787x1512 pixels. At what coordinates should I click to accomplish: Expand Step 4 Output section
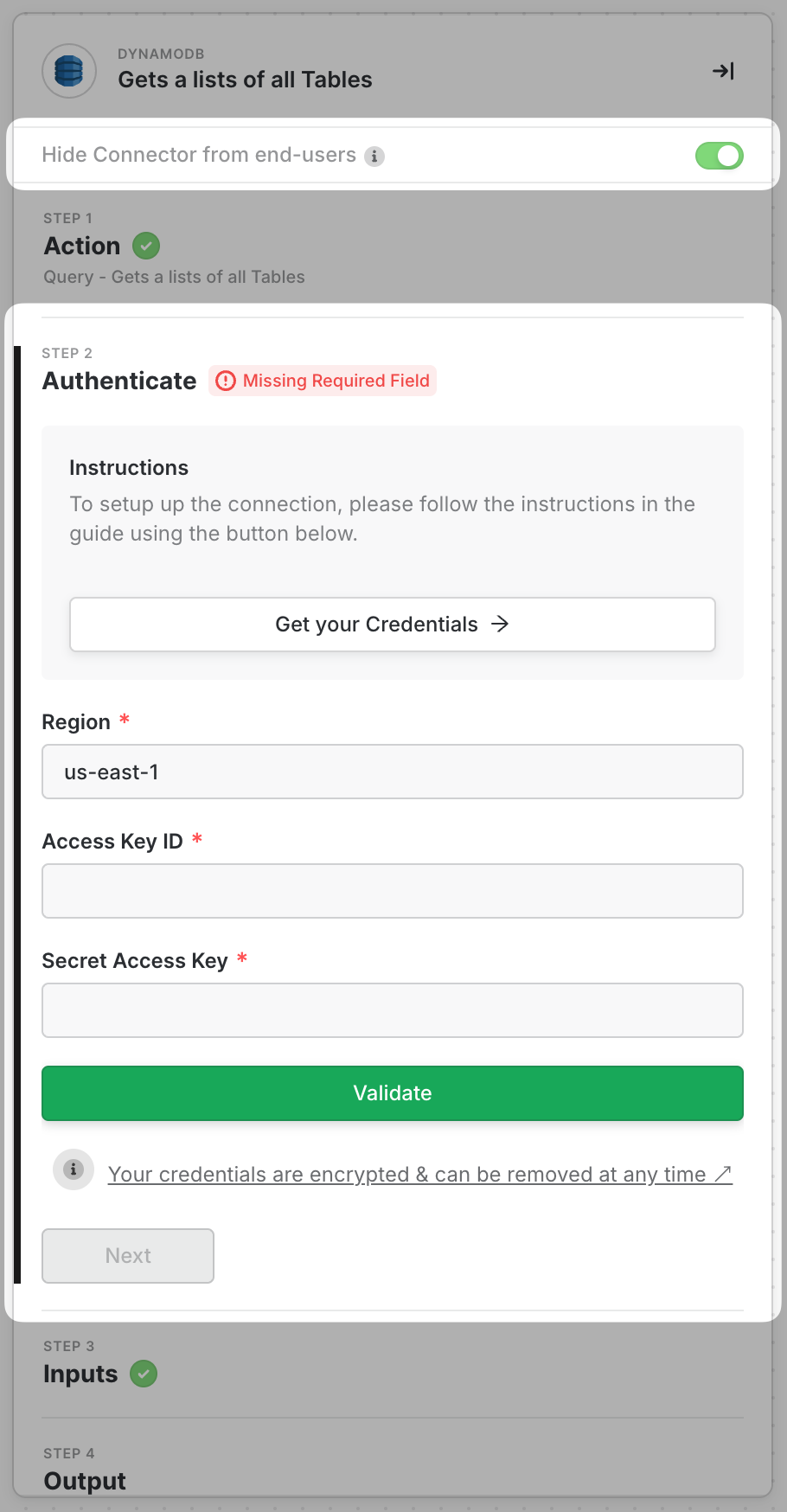tap(85, 1481)
